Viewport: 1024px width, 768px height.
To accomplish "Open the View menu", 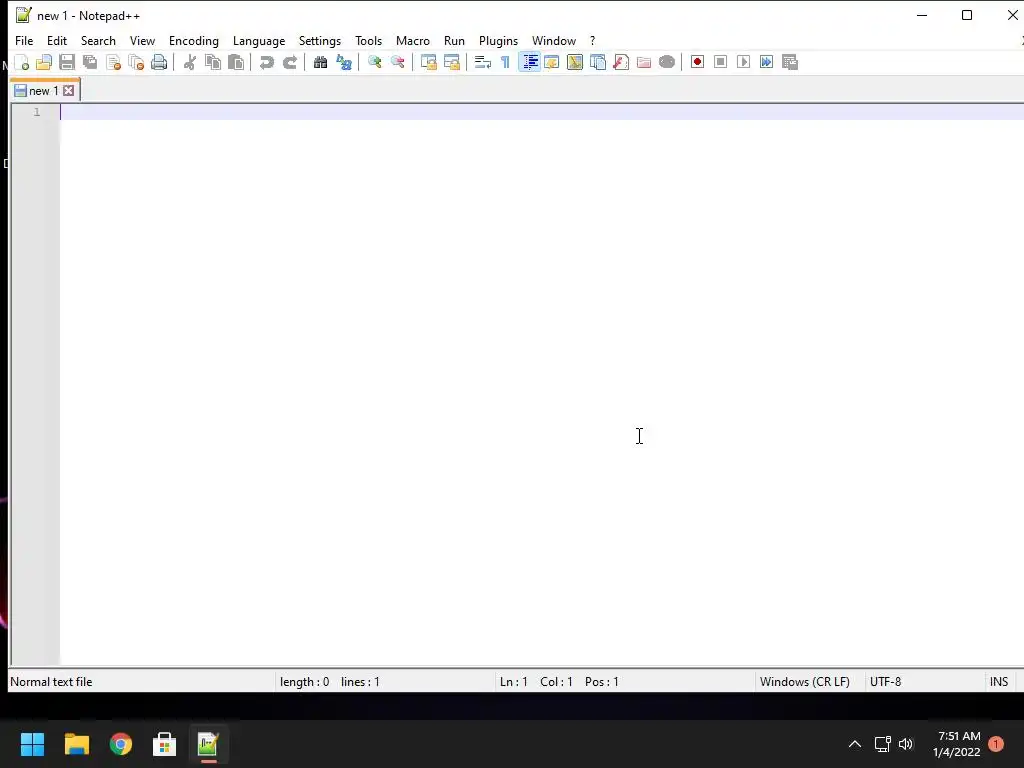I will [x=142, y=40].
